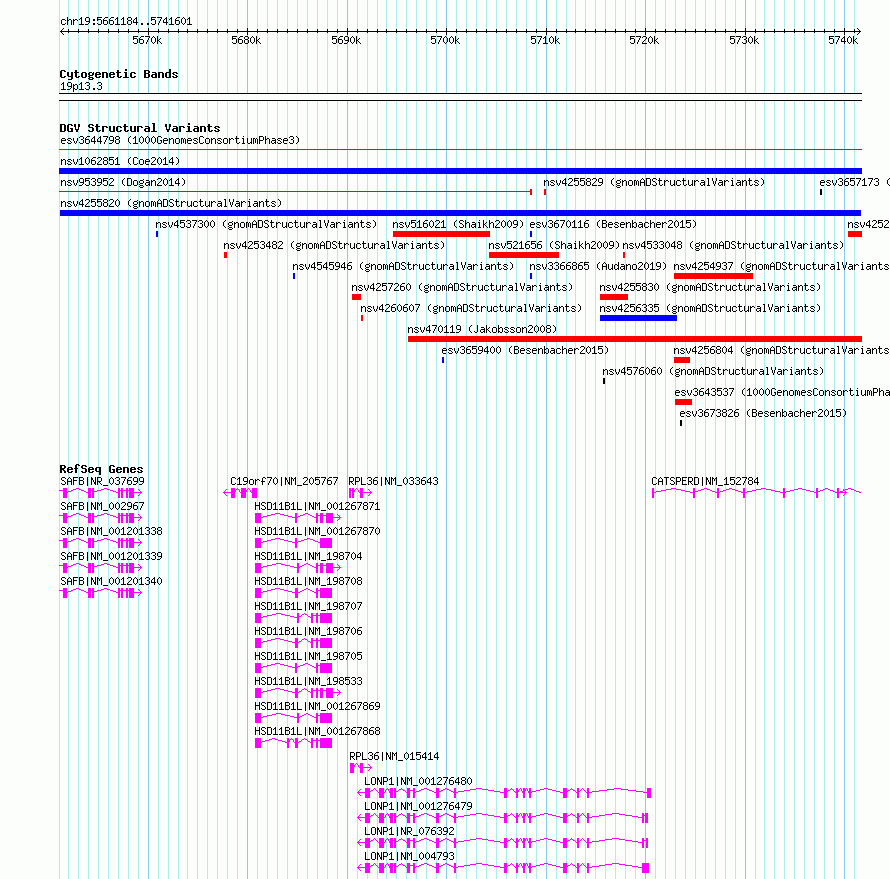Open esv3673826 (Besenbacher2015) label
The height and width of the screenshot is (879, 890).
pyautogui.click(x=763, y=413)
